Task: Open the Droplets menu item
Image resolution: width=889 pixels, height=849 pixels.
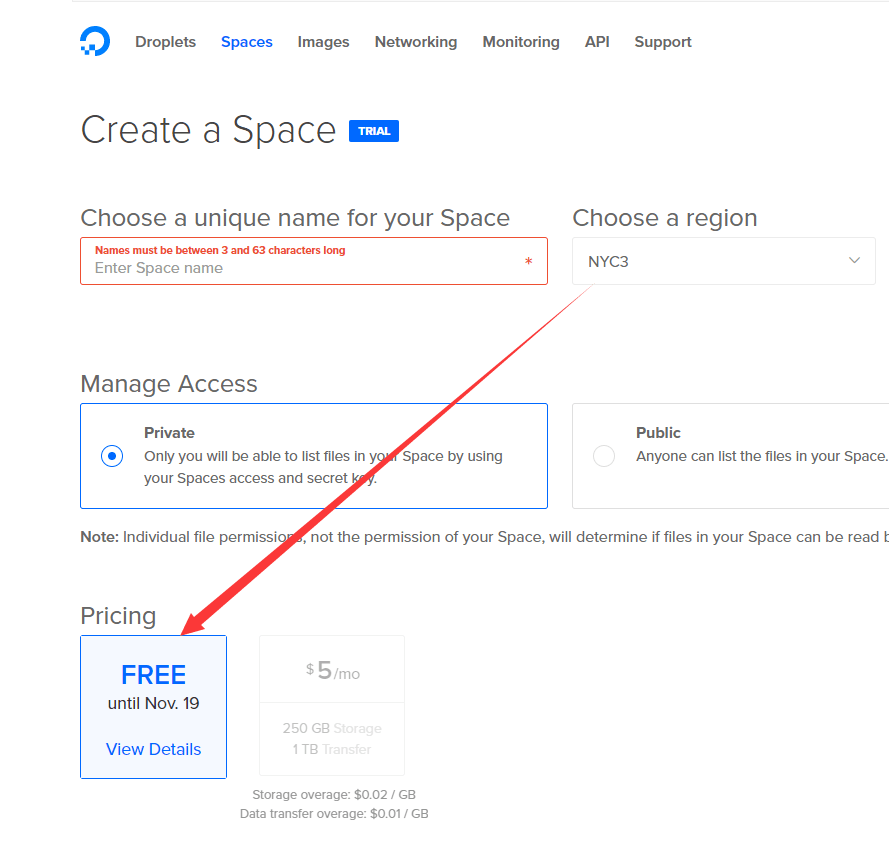Action: click(166, 42)
